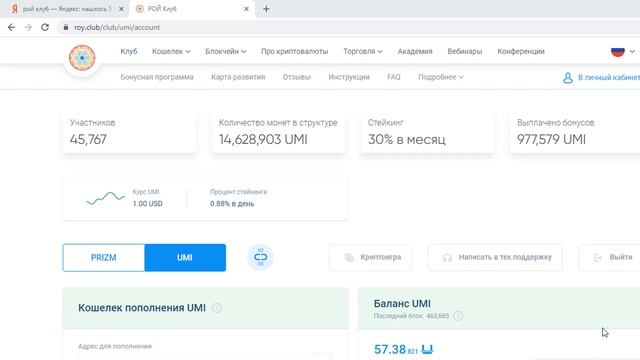Select the PRIZM tab
Screen dimensions: 640x360
tap(104, 258)
